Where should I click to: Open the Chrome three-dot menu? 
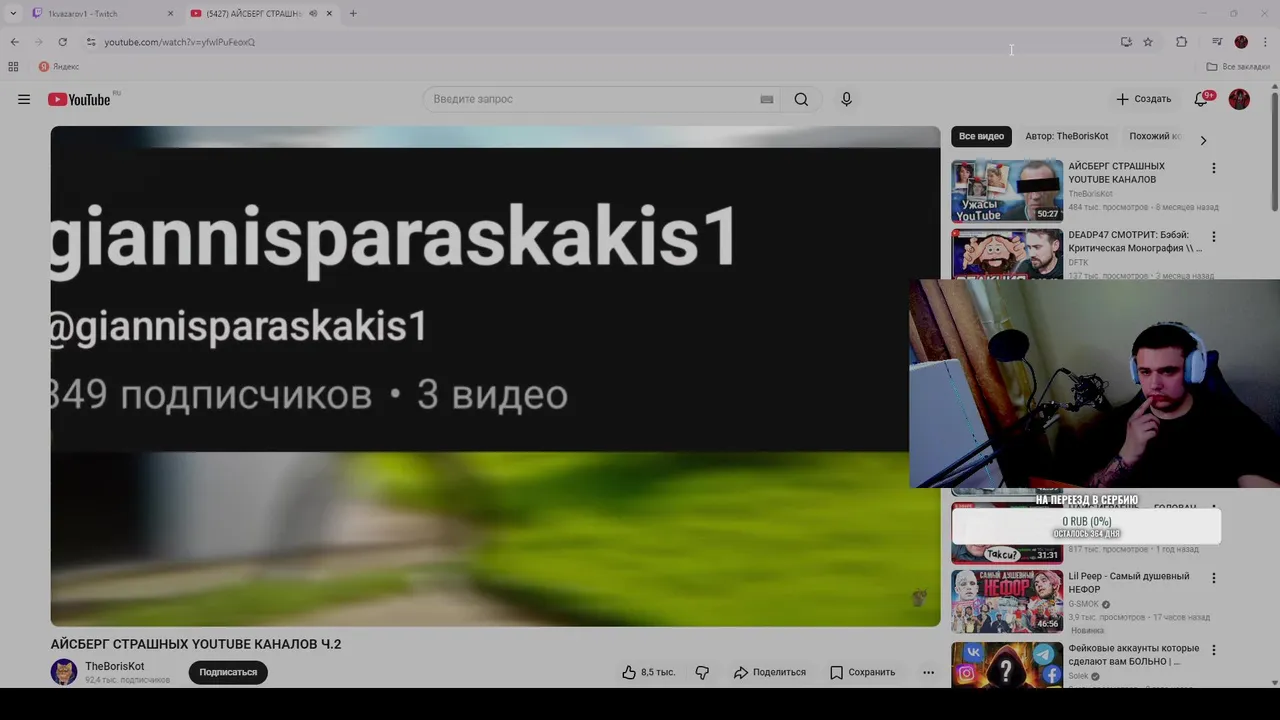(1265, 42)
